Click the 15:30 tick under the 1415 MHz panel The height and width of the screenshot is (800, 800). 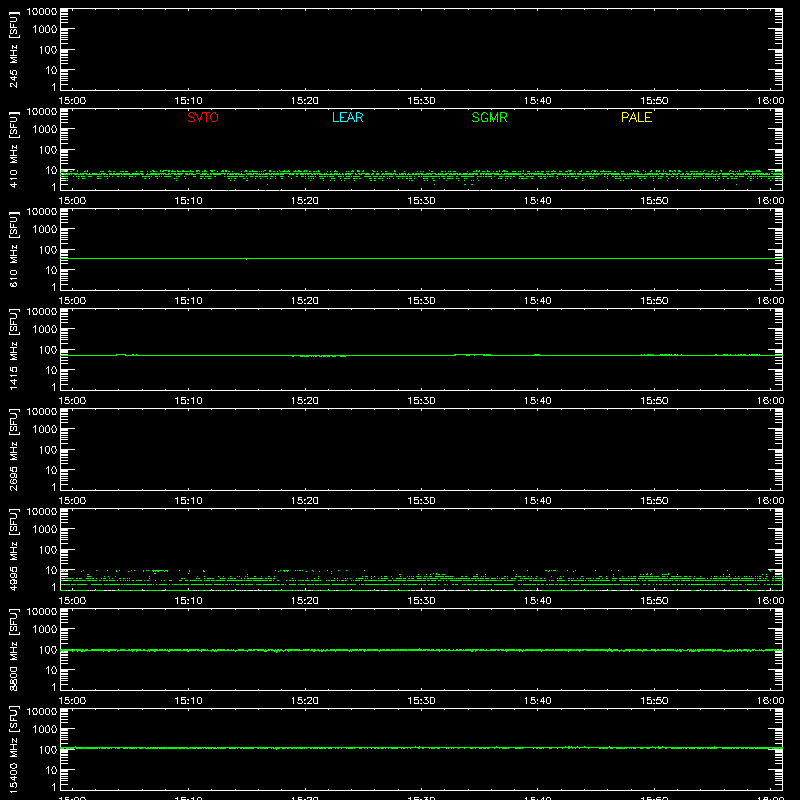pyautogui.click(x=421, y=401)
